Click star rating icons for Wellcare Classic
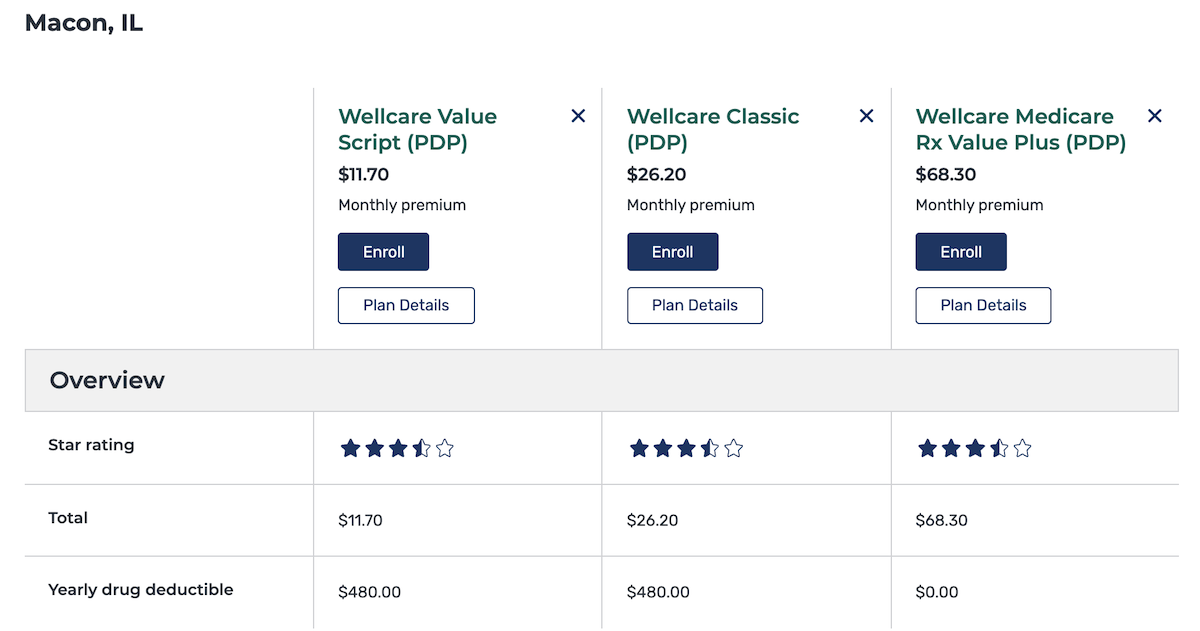Viewport: 1200px width, 631px height. [686, 448]
